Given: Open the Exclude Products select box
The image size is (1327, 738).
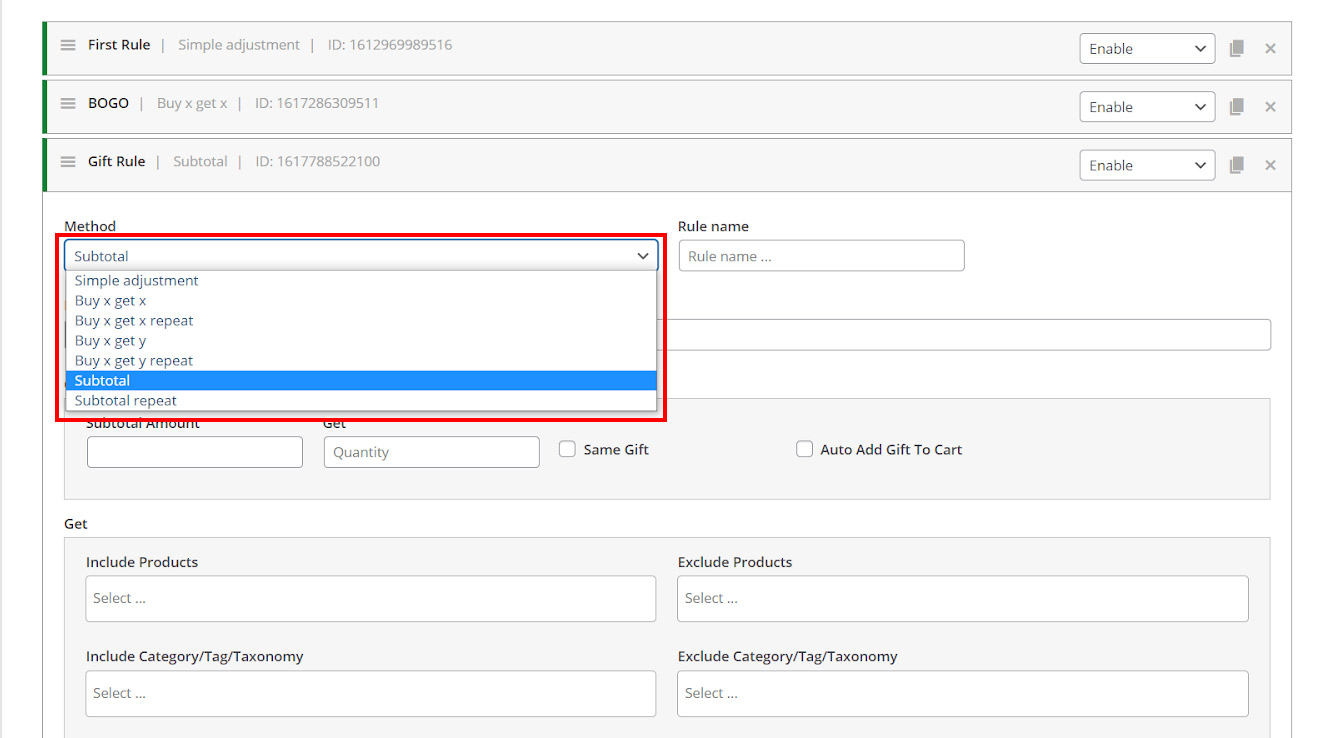Looking at the screenshot, I should click(x=963, y=598).
